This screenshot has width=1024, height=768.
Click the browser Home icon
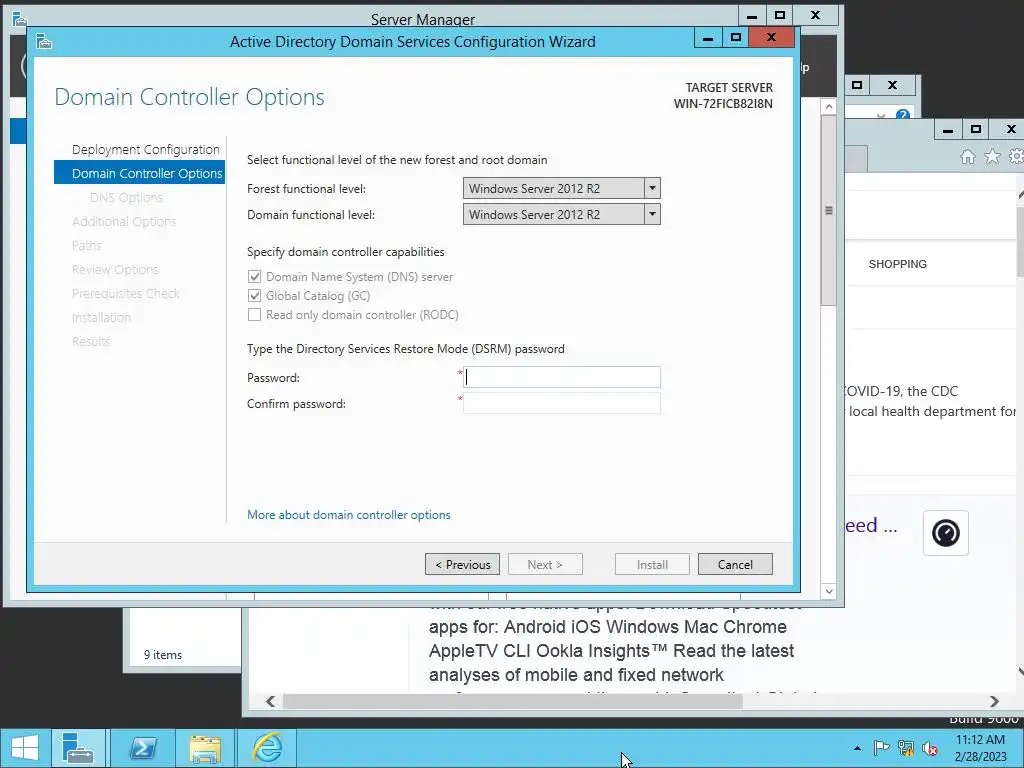click(968, 157)
